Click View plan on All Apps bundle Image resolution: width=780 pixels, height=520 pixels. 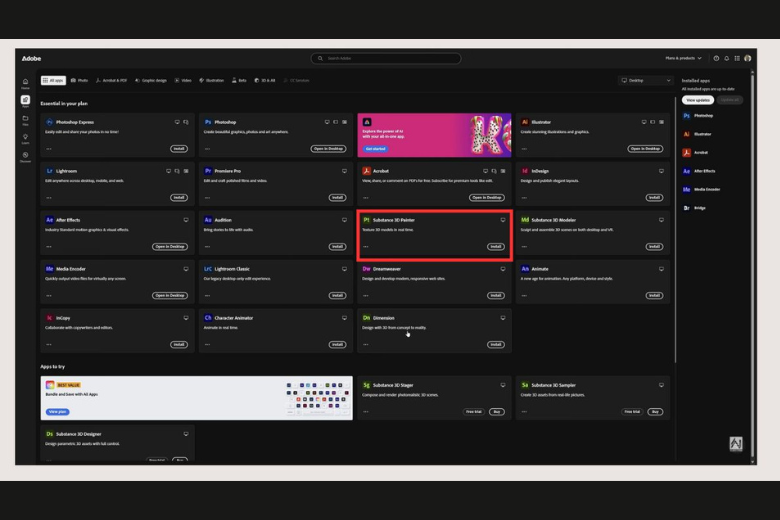pyautogui.click(x=58, y=412)
